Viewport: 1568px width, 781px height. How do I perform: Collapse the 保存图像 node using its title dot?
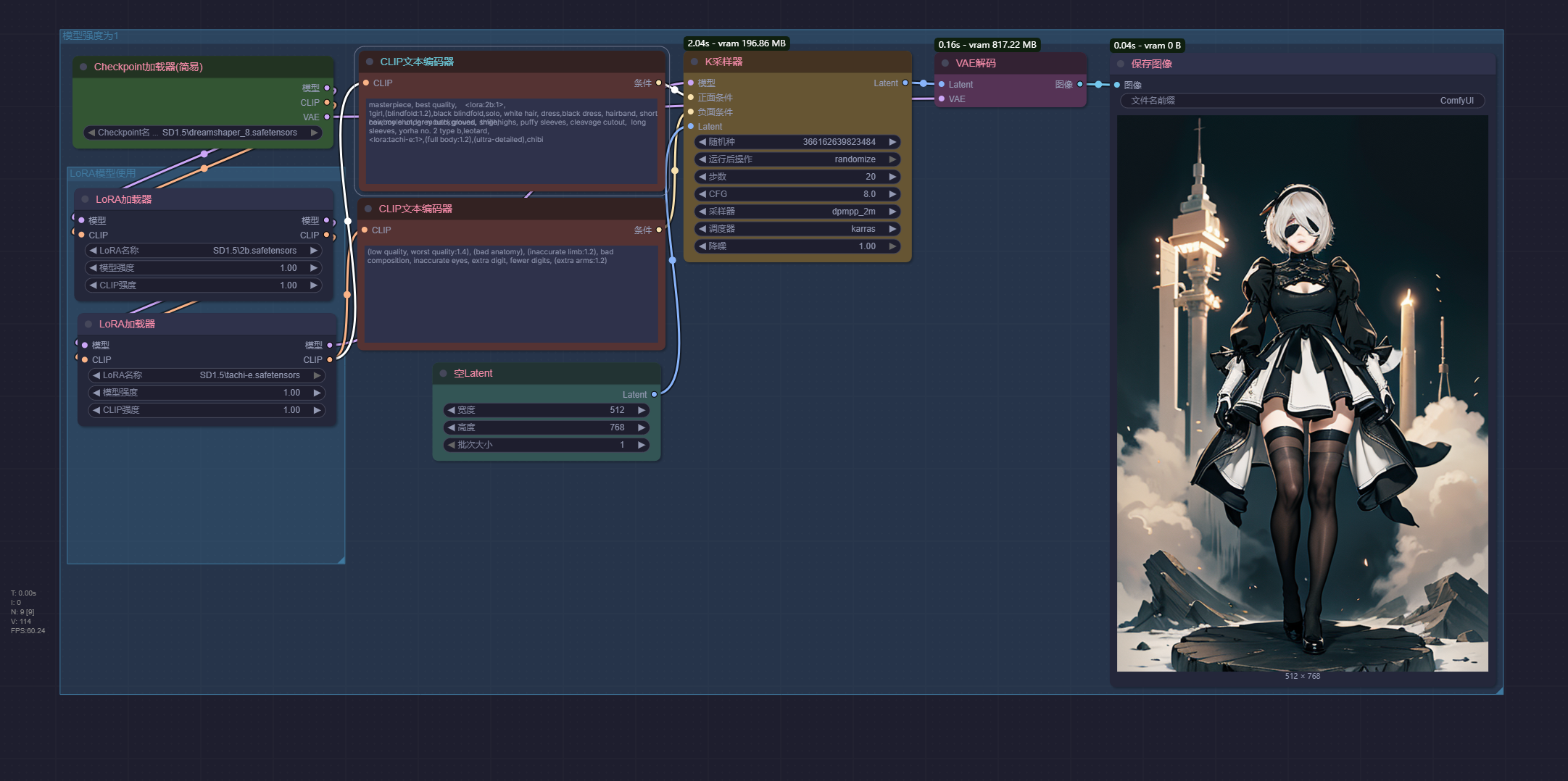(x=1121, y=64)
